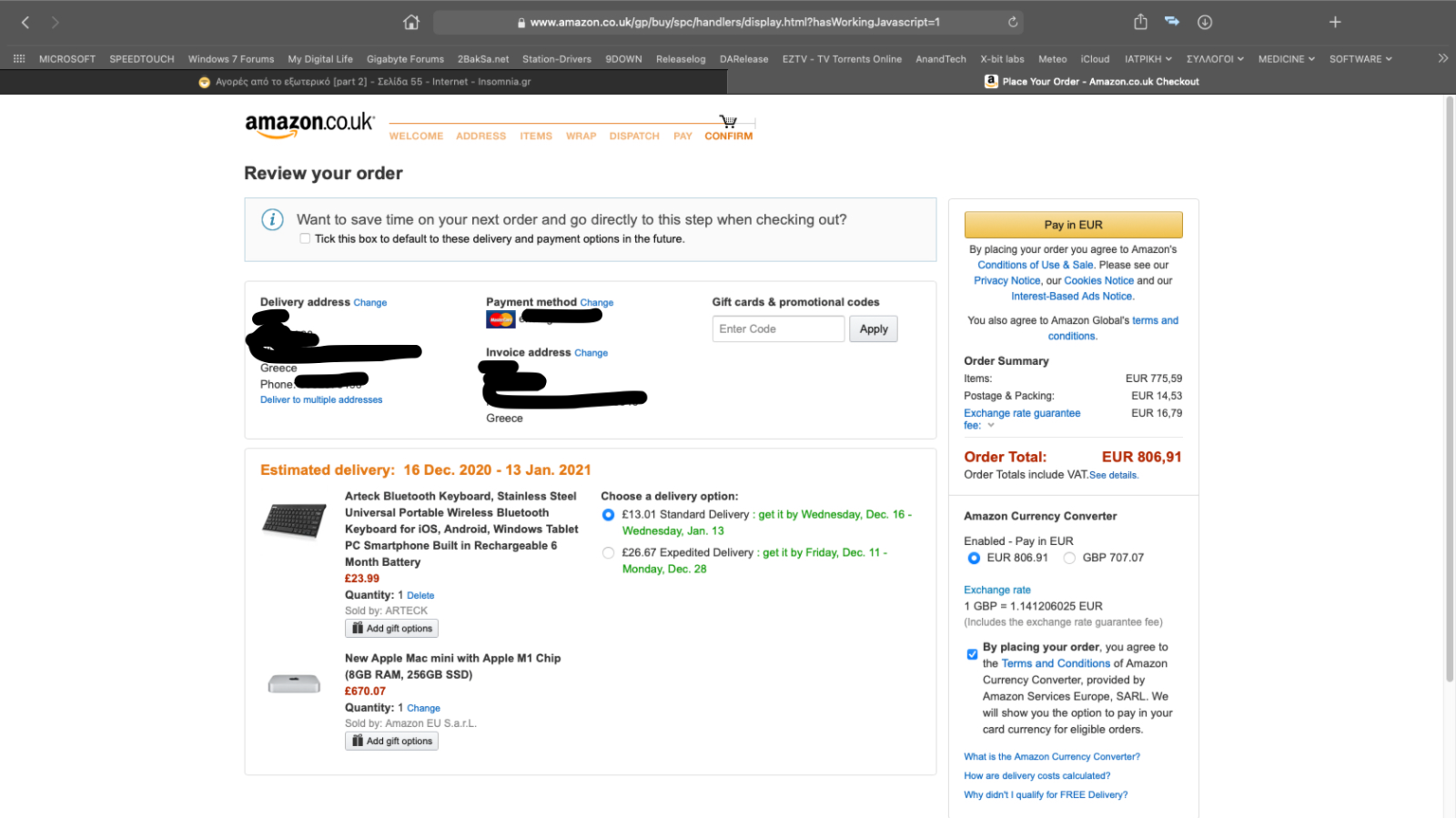Viewport: 1456px width, 818px height.
Task: Add a new tab with the plus icon
Action: 1335,22
